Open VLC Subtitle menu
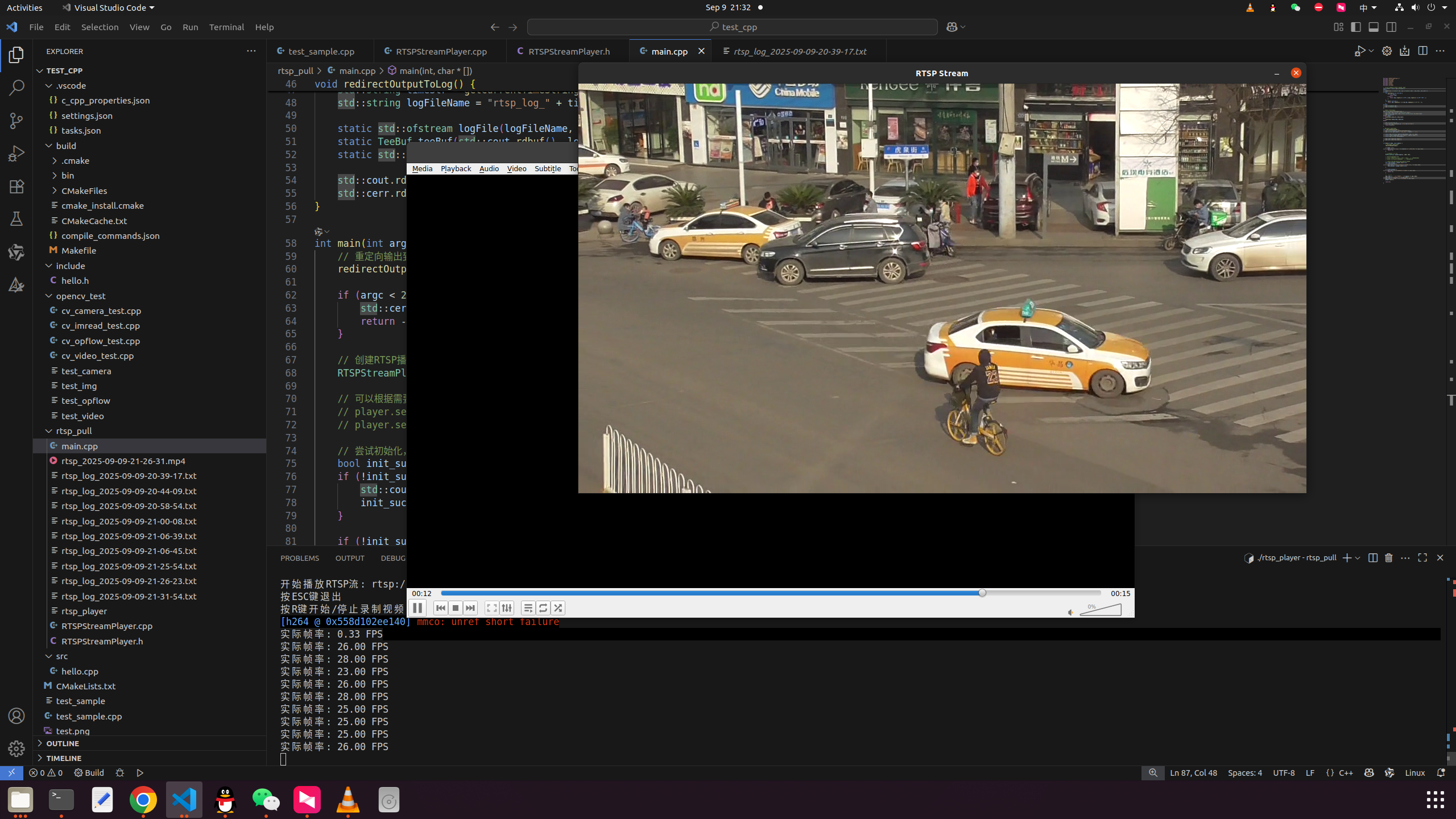Image resolution: width=1456 pixels, height=819 pixels. point(548,168)
